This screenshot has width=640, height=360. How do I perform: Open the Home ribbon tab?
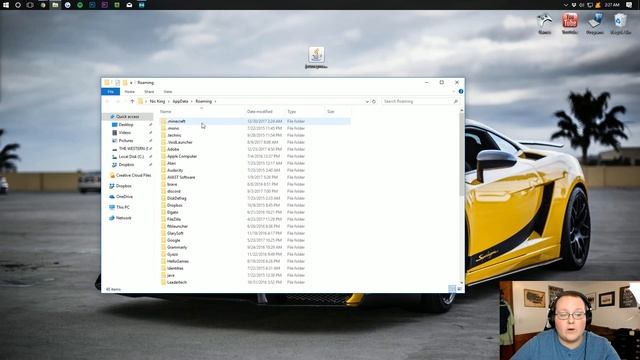pos(130,91)
